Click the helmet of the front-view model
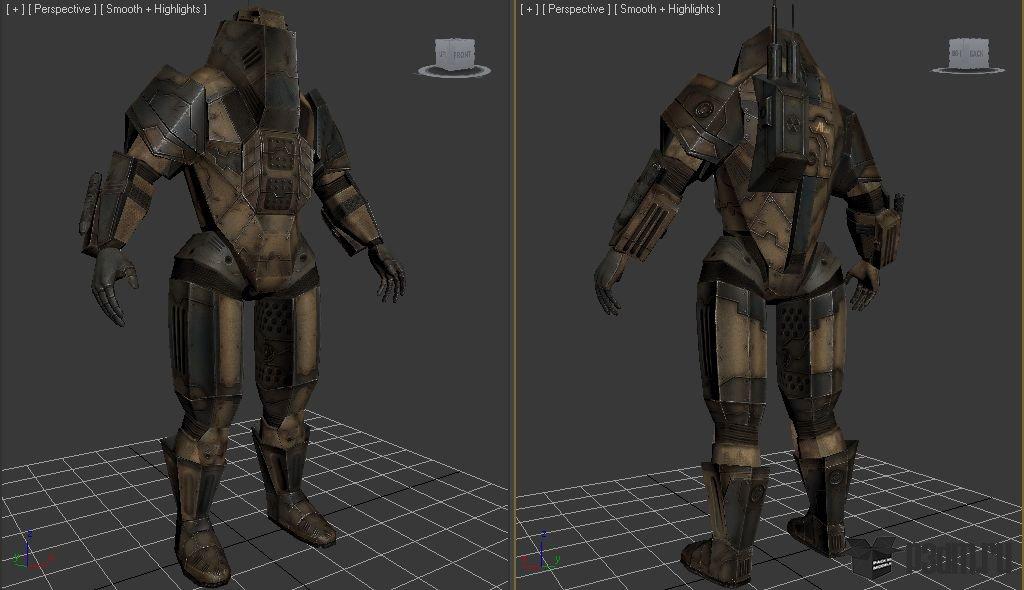This screenshot has height=590, width=1024. coord(262,62)
